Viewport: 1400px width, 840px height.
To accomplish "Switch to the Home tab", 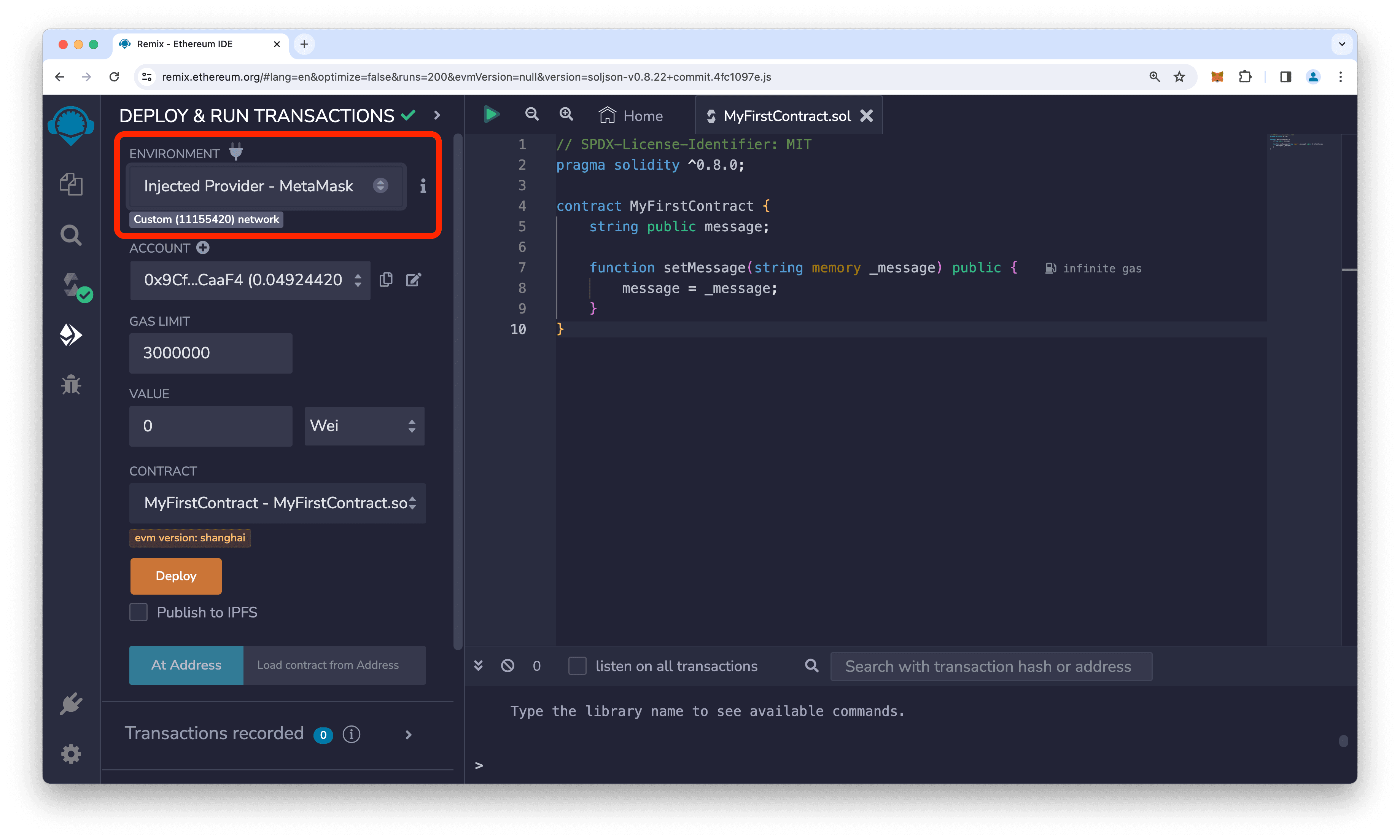I will [630, 116].
